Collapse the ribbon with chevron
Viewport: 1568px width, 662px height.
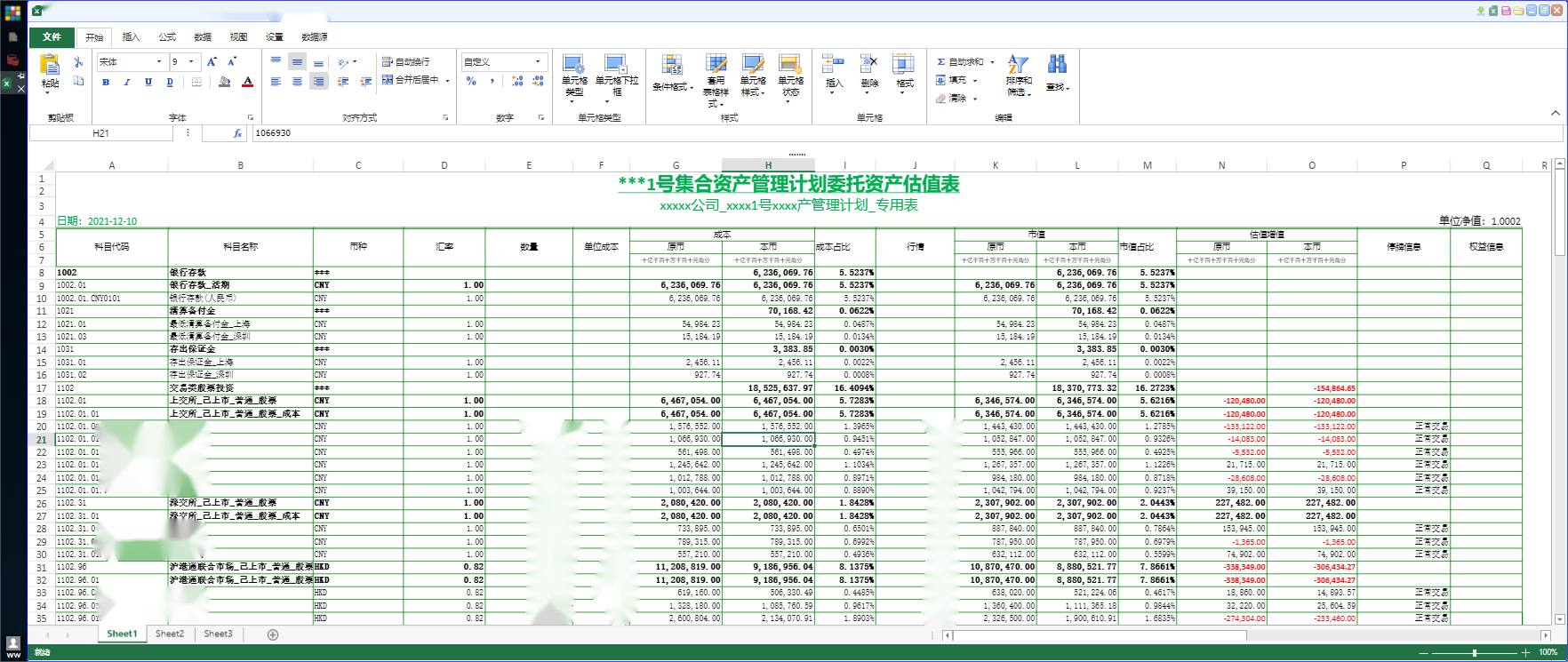click(1555, 113)
